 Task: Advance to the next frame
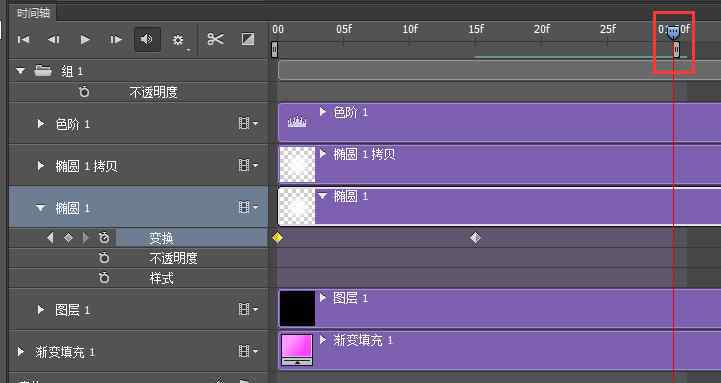pyautogui.click(x=116, y=40)
